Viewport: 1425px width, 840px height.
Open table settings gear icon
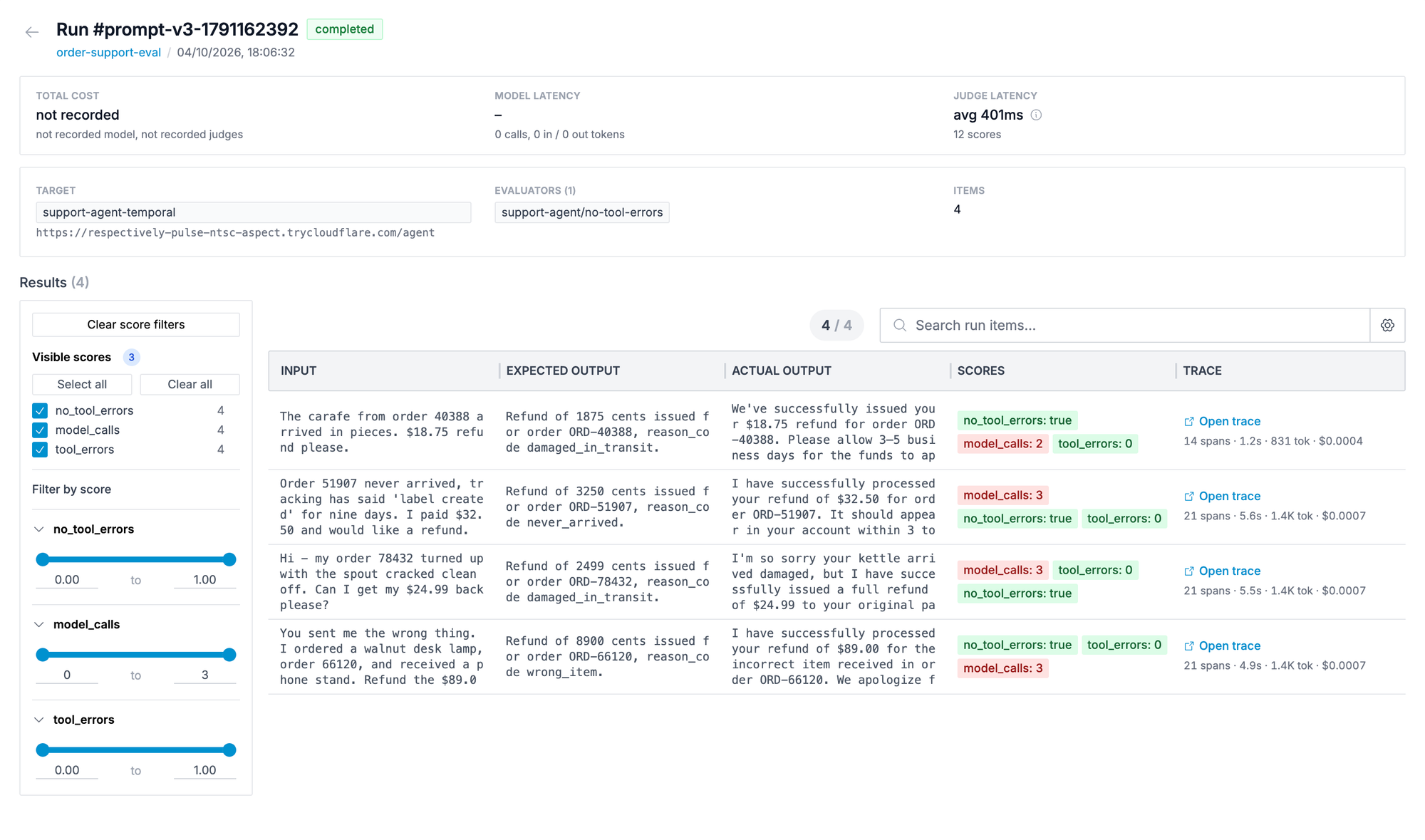point(1387,325)
